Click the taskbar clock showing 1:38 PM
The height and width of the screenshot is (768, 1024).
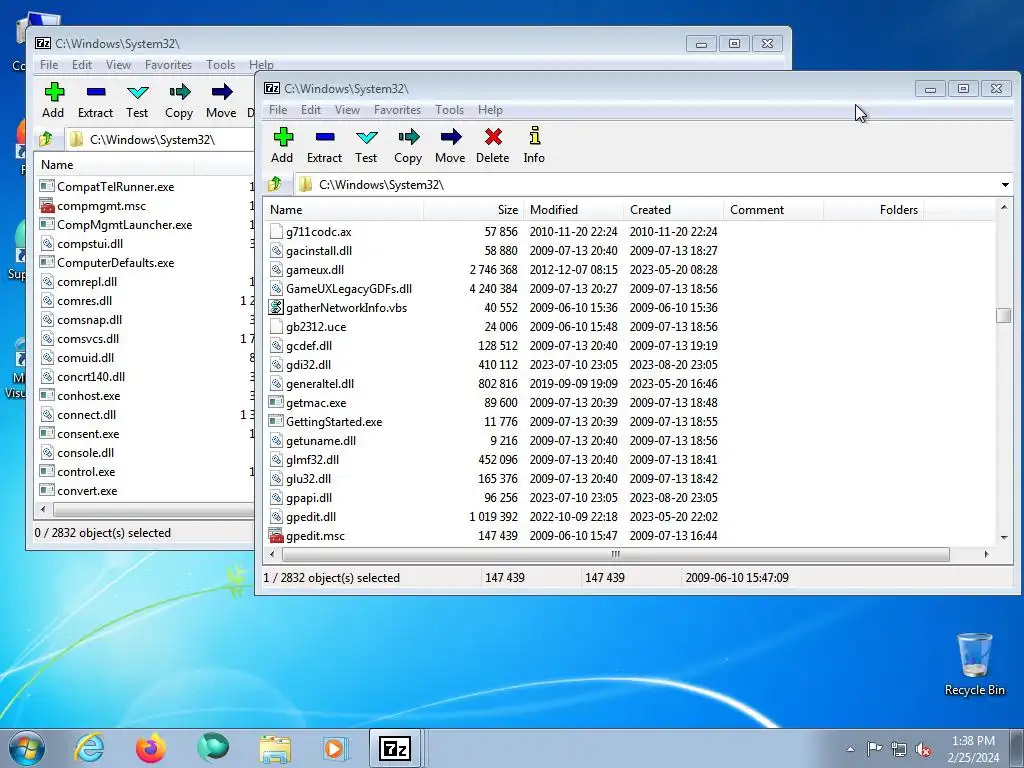973,749
